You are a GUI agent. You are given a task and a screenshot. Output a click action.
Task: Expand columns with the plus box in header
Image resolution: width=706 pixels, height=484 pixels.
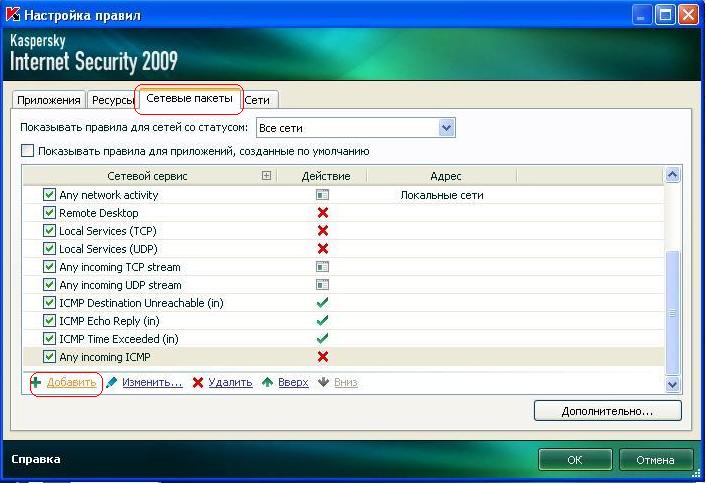click(267, 176)
